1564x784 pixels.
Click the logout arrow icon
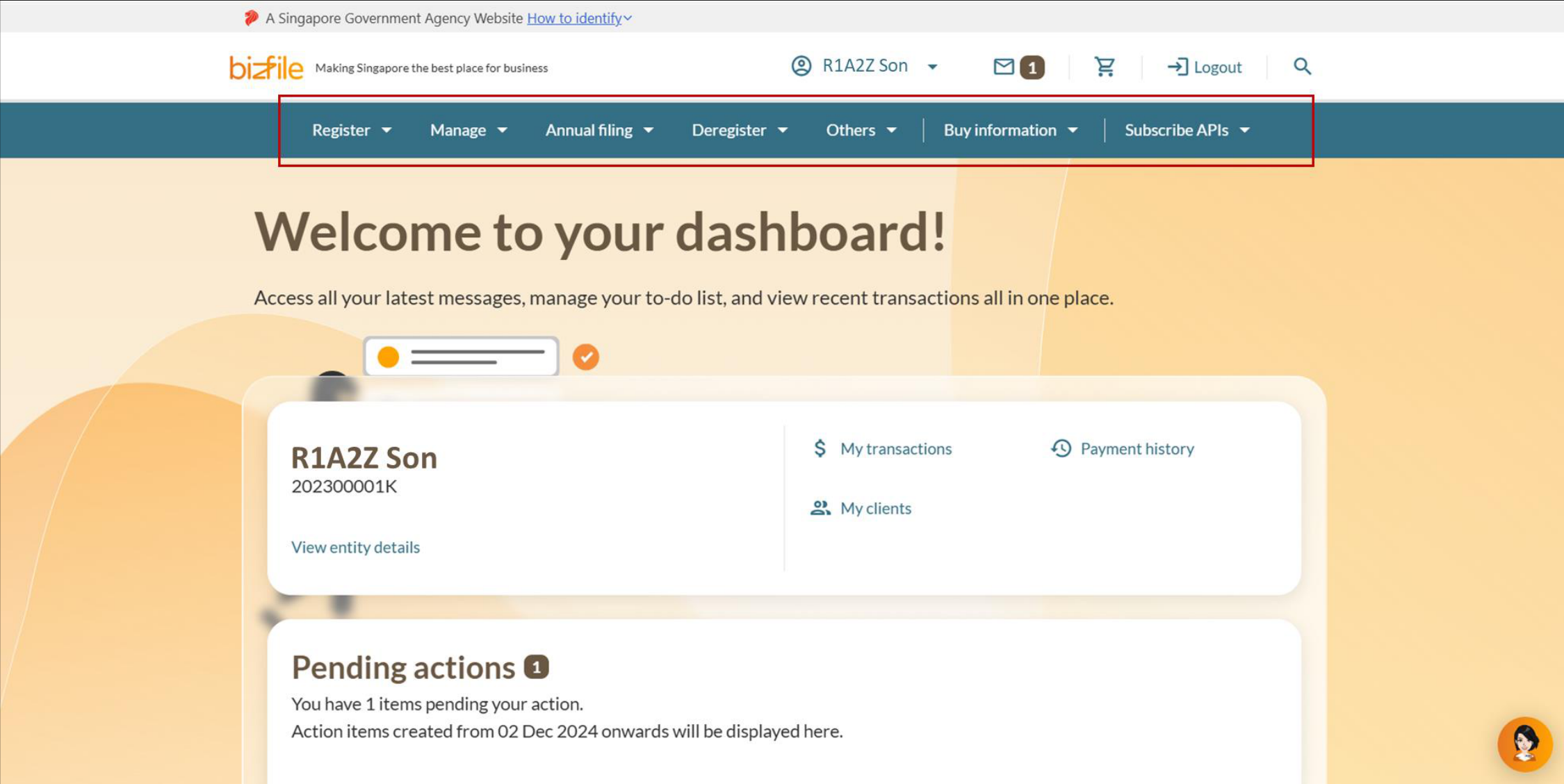coord(1177,67)
